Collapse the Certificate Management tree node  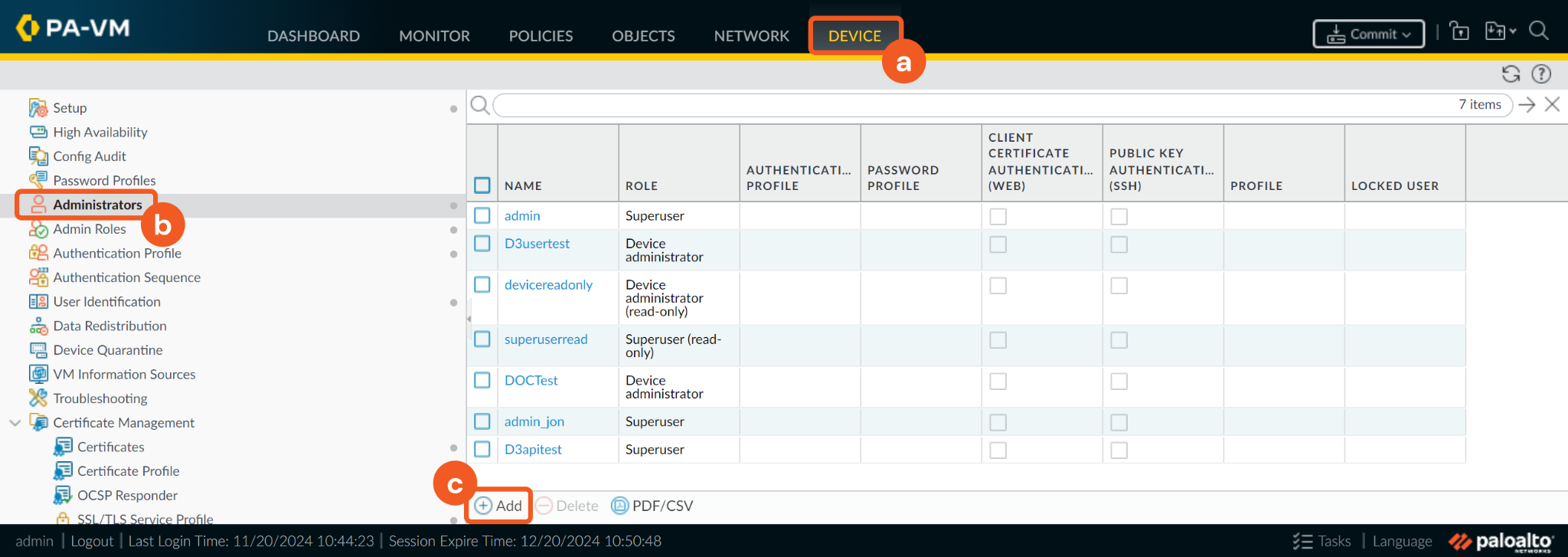(x=15, y=423)
